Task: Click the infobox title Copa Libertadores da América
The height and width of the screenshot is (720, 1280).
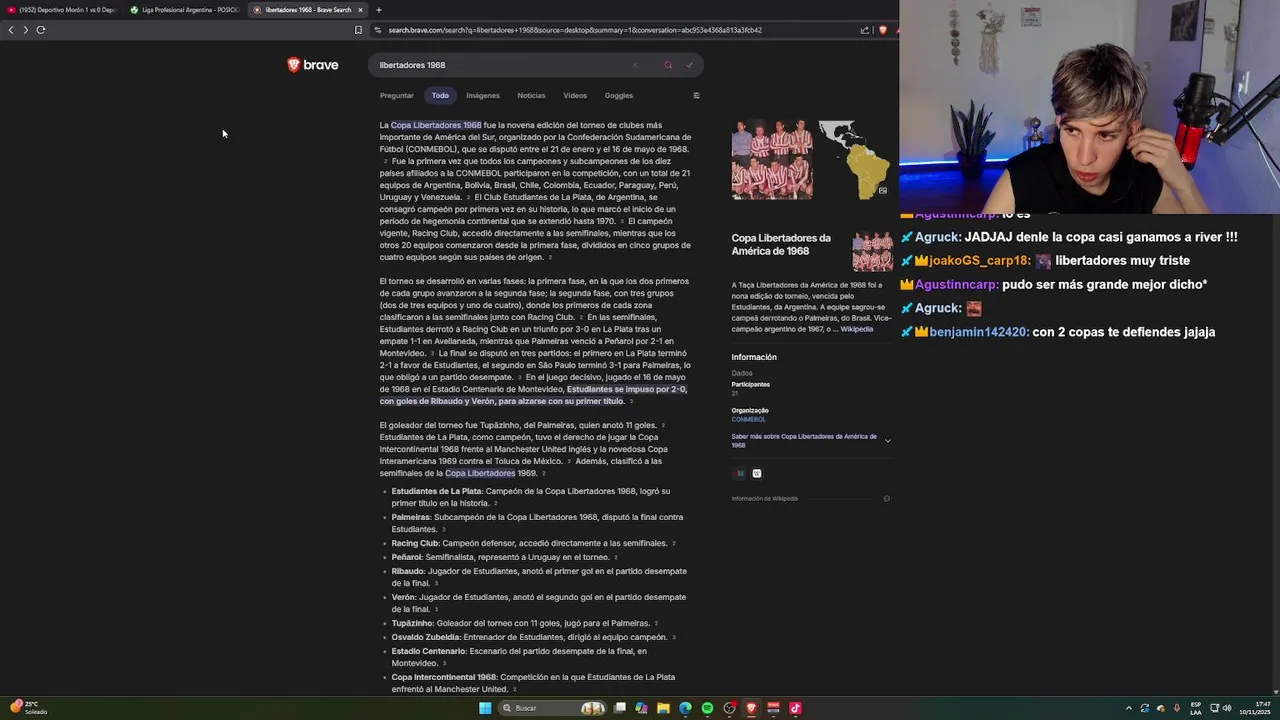Action: point(781,244)
